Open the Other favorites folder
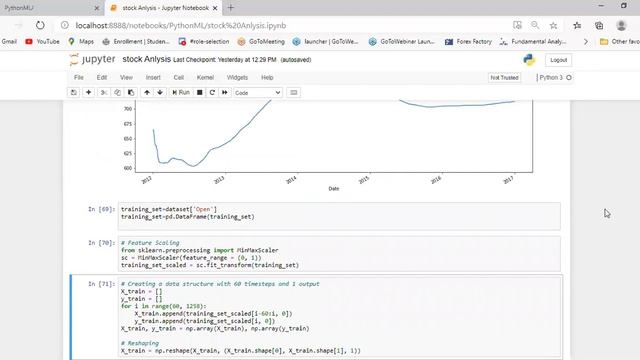640x360 pixels. [x=620, y=42]
